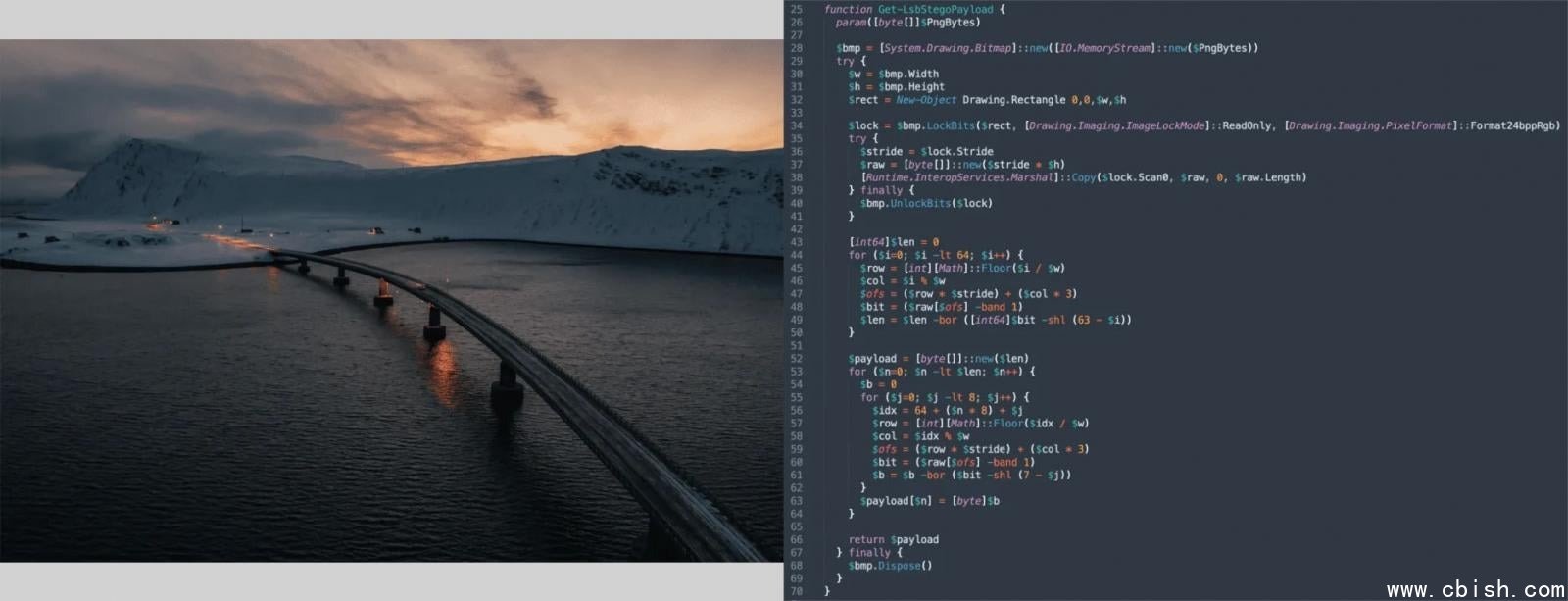Viewport: 1568px width, 601px height.
Task: Click return $payload statement on line 66
Action: click(x=893, y=539)
